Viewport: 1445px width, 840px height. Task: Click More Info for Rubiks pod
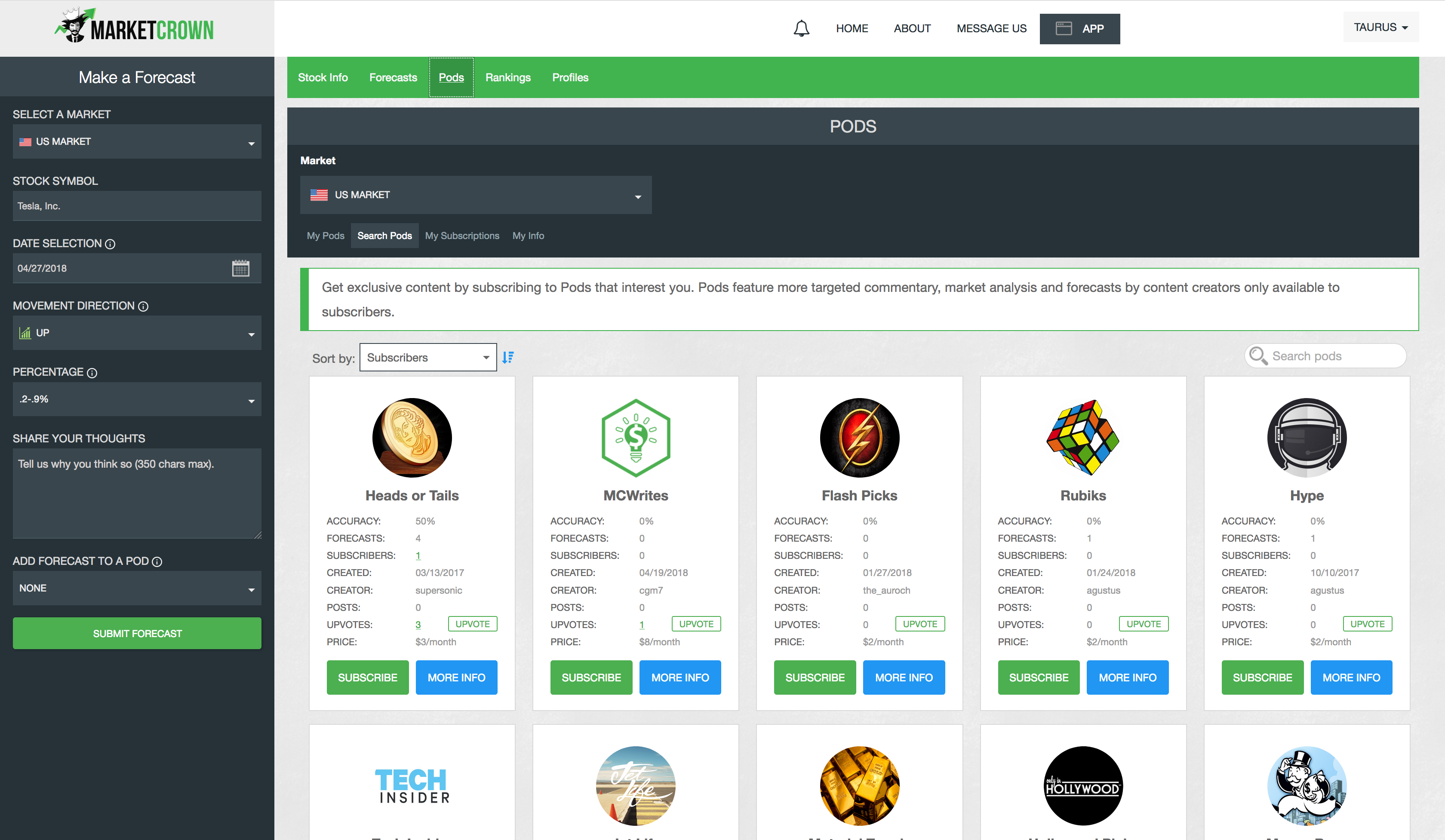[1127, 677]
